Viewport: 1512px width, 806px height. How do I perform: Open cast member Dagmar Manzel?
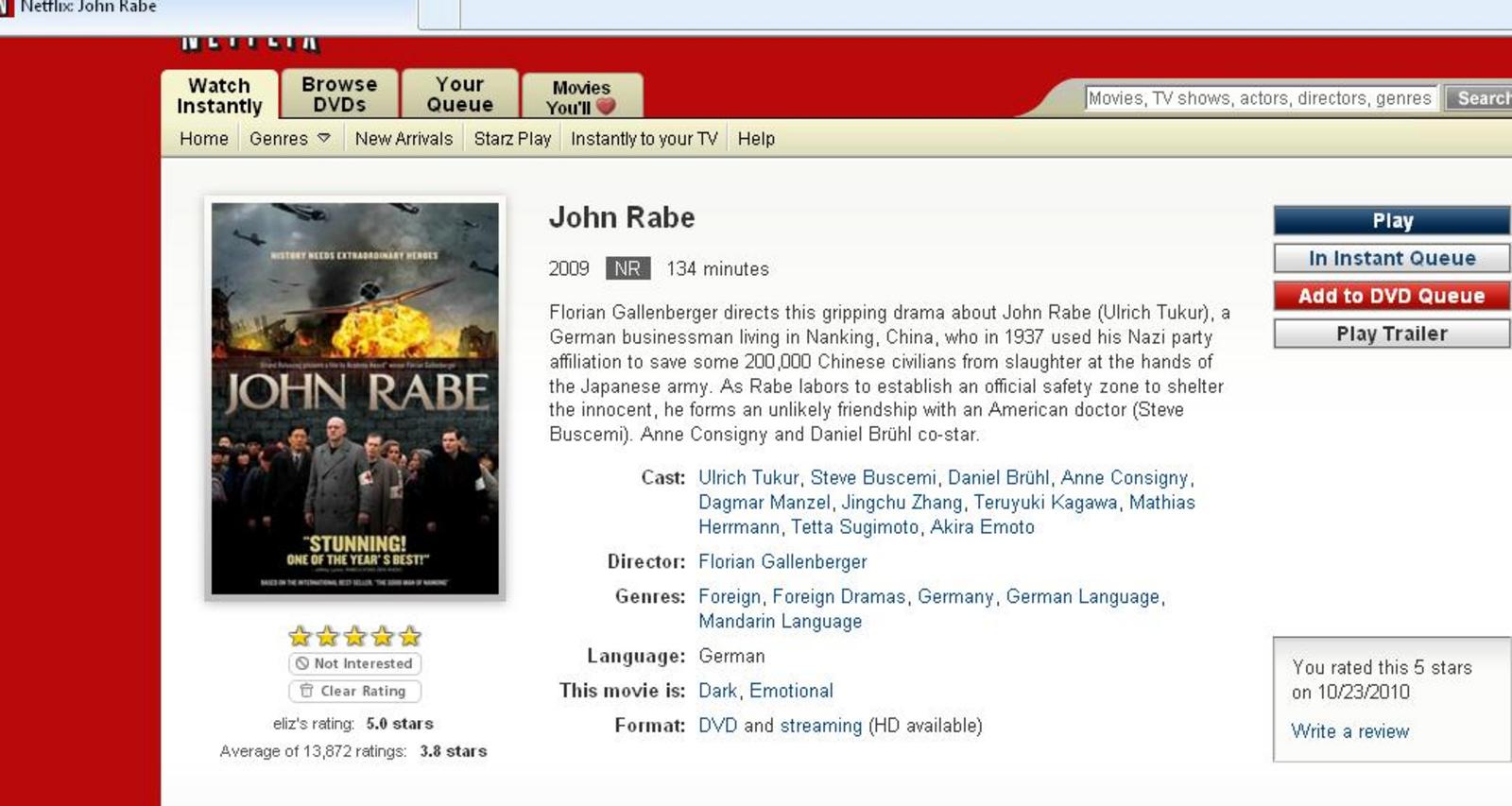click(x=765, y=503)
